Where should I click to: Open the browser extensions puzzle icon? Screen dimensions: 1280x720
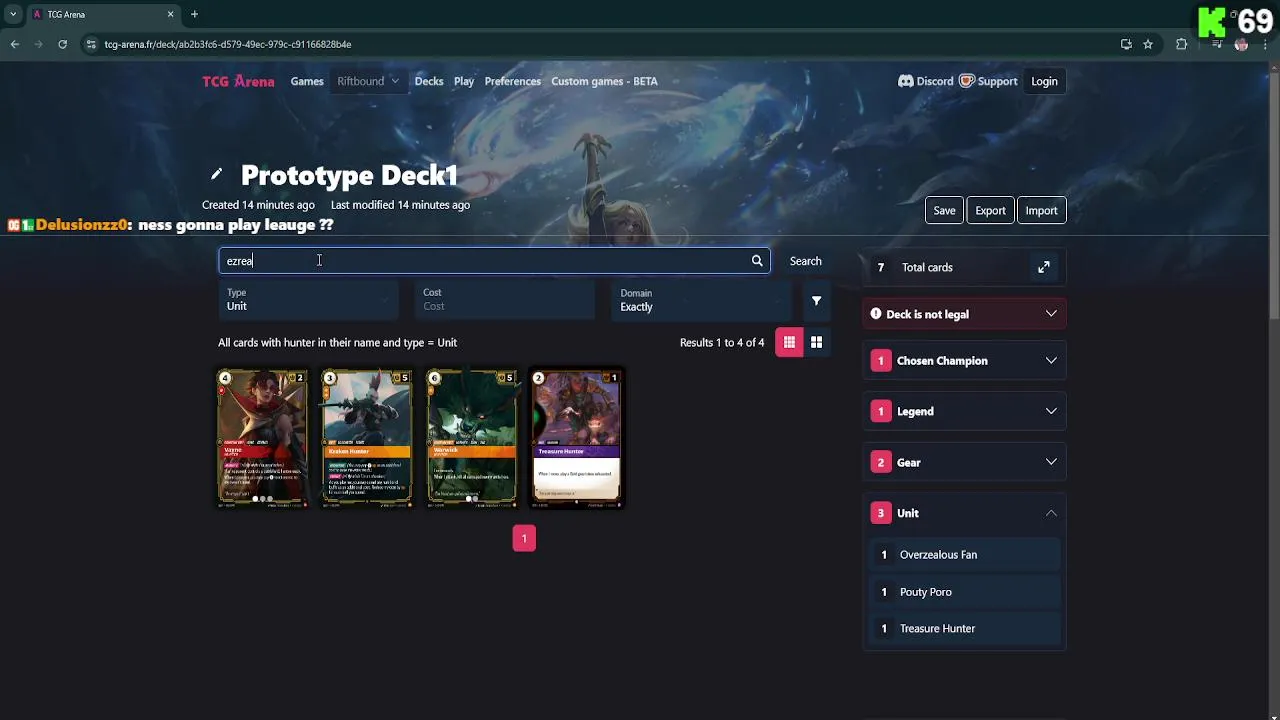(1182, 44)
